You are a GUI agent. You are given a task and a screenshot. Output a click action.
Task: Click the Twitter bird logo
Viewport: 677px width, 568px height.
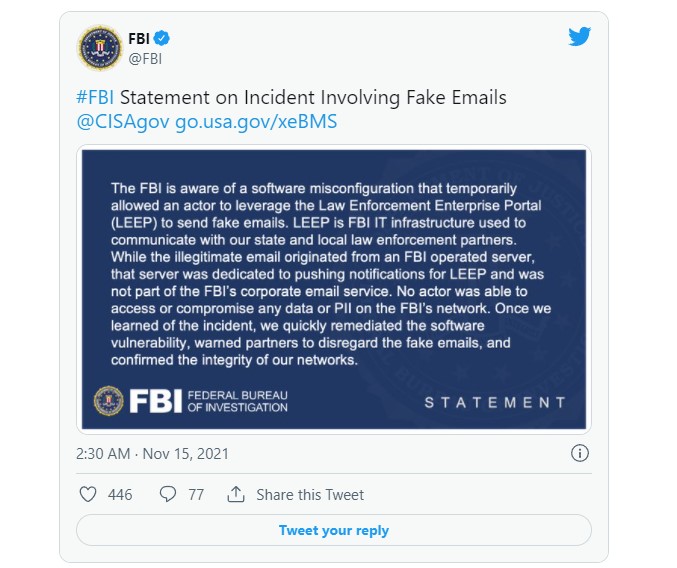click(580, 37)
